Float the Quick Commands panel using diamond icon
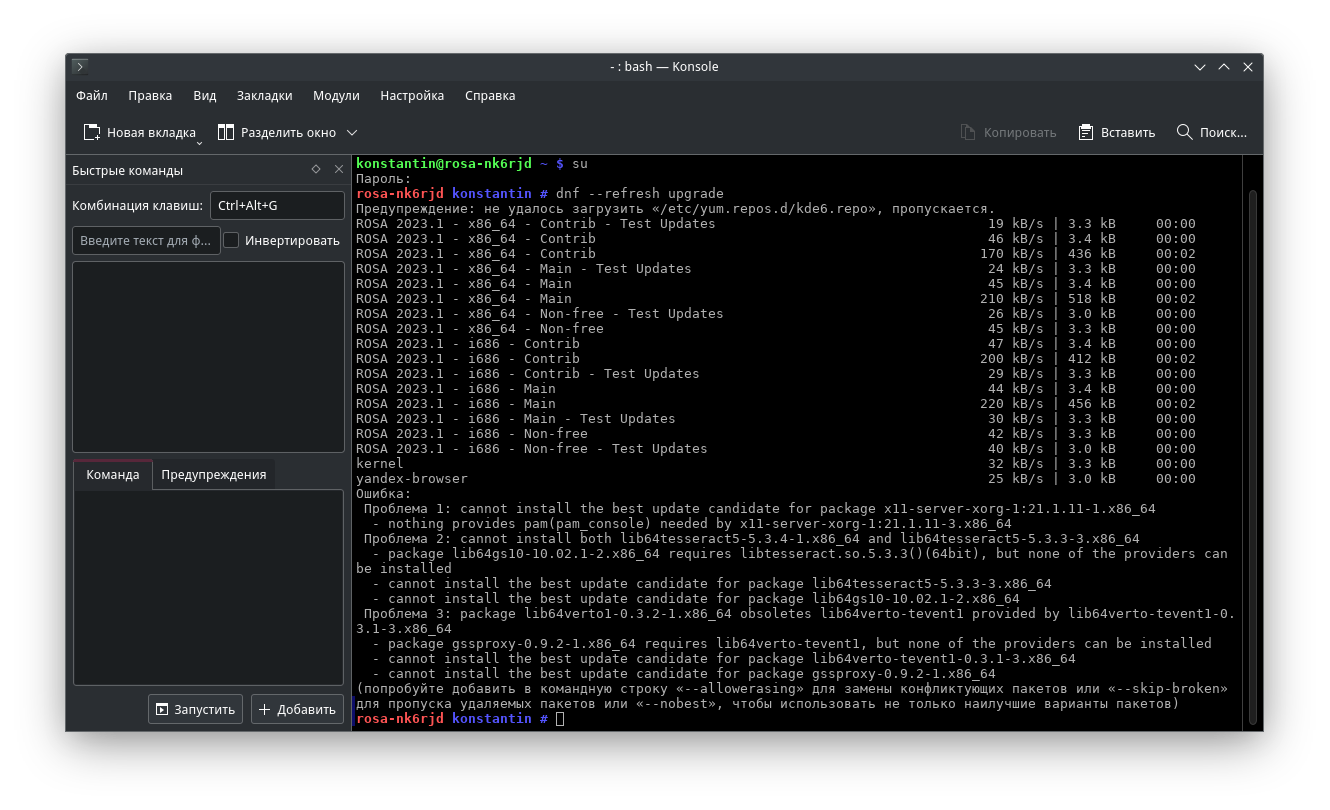 click(316, 170)
